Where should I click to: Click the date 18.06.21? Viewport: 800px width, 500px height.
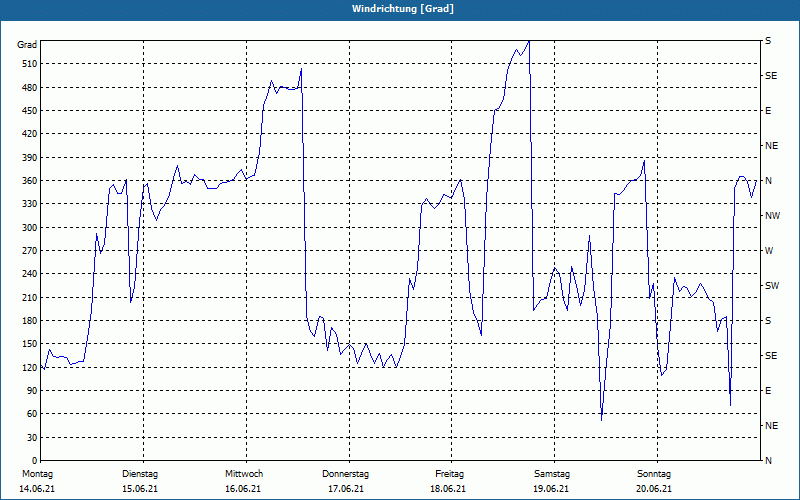click(x=448, y=489)
